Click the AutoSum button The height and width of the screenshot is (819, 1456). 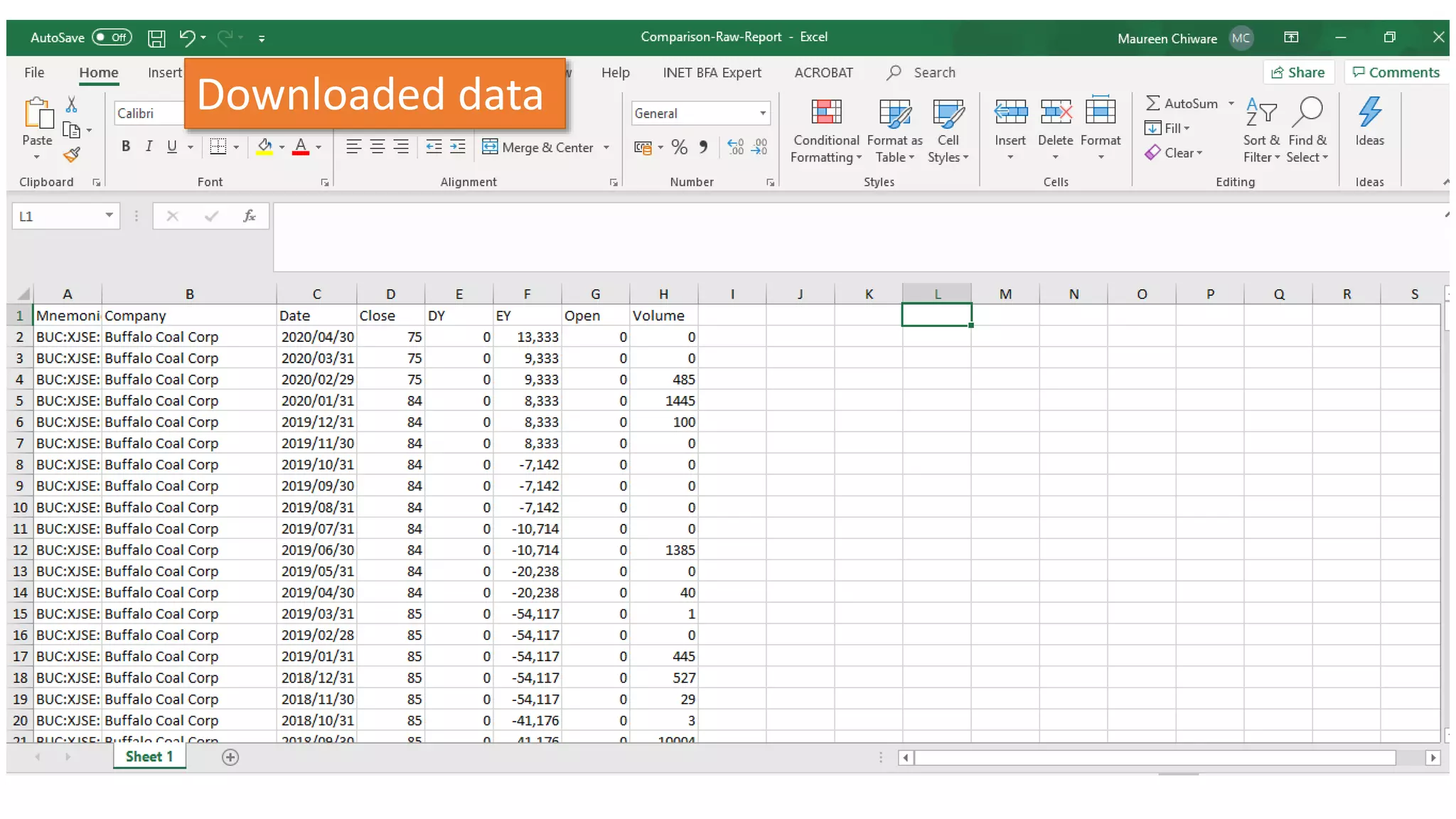coord(1182,104)
